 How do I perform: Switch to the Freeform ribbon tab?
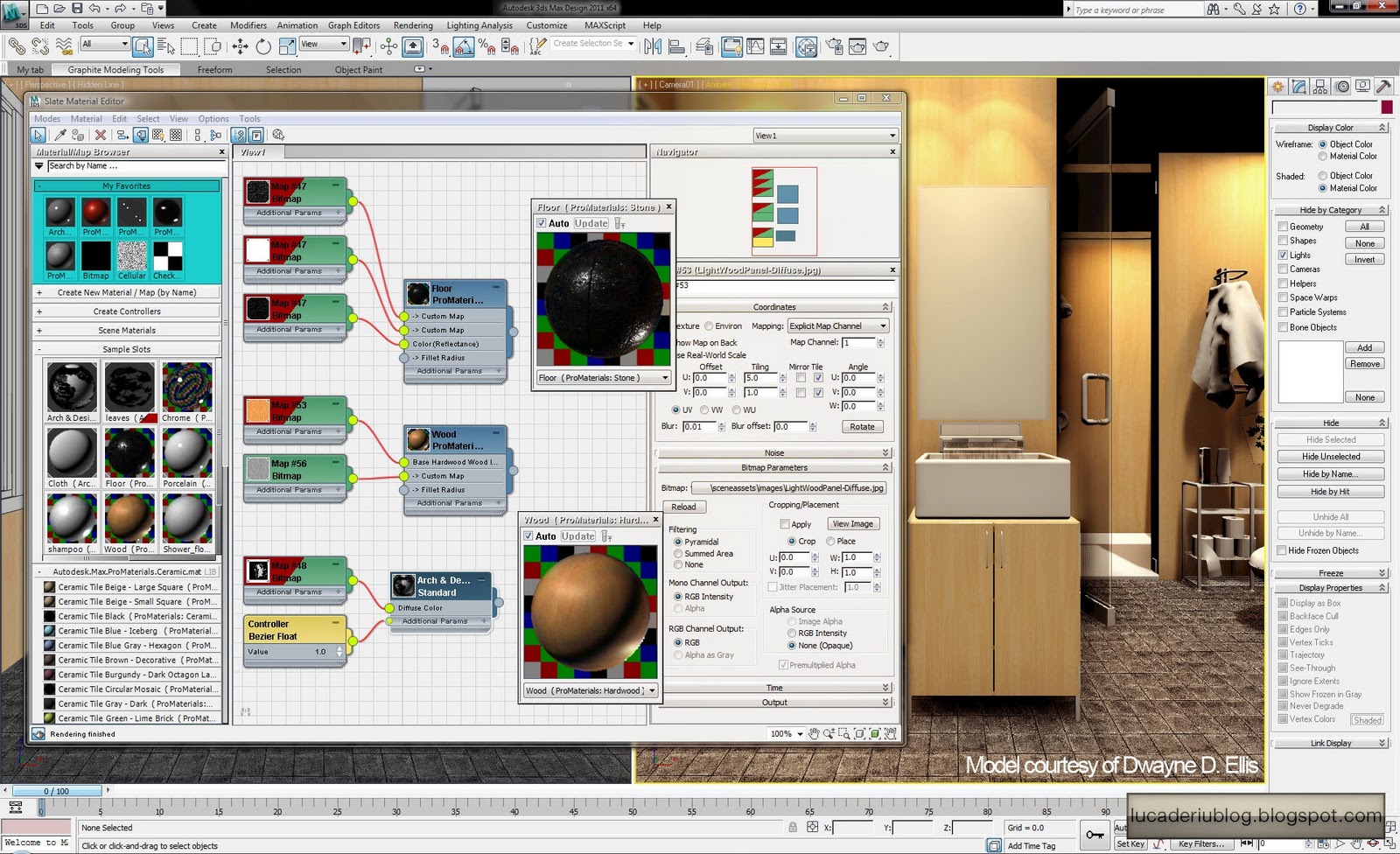click(214, 70)
